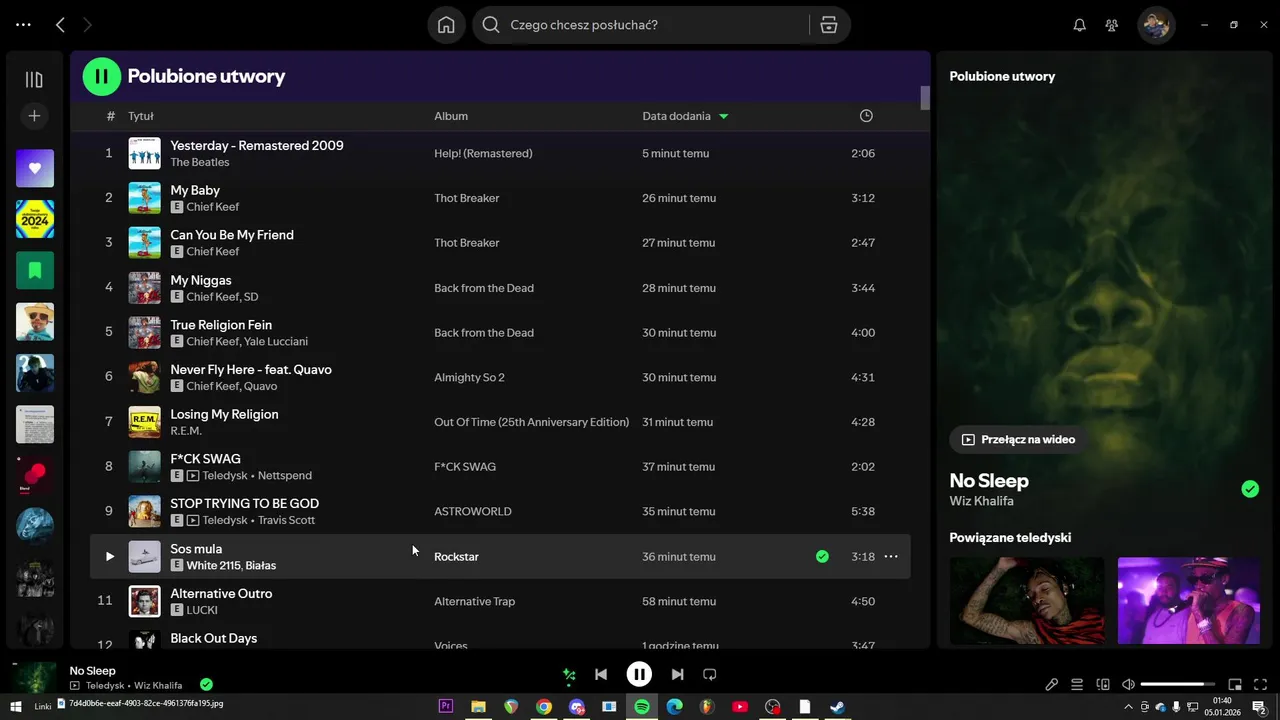1280x720 pixels.
Task: Skip to previous track
Action: point(601,675)
